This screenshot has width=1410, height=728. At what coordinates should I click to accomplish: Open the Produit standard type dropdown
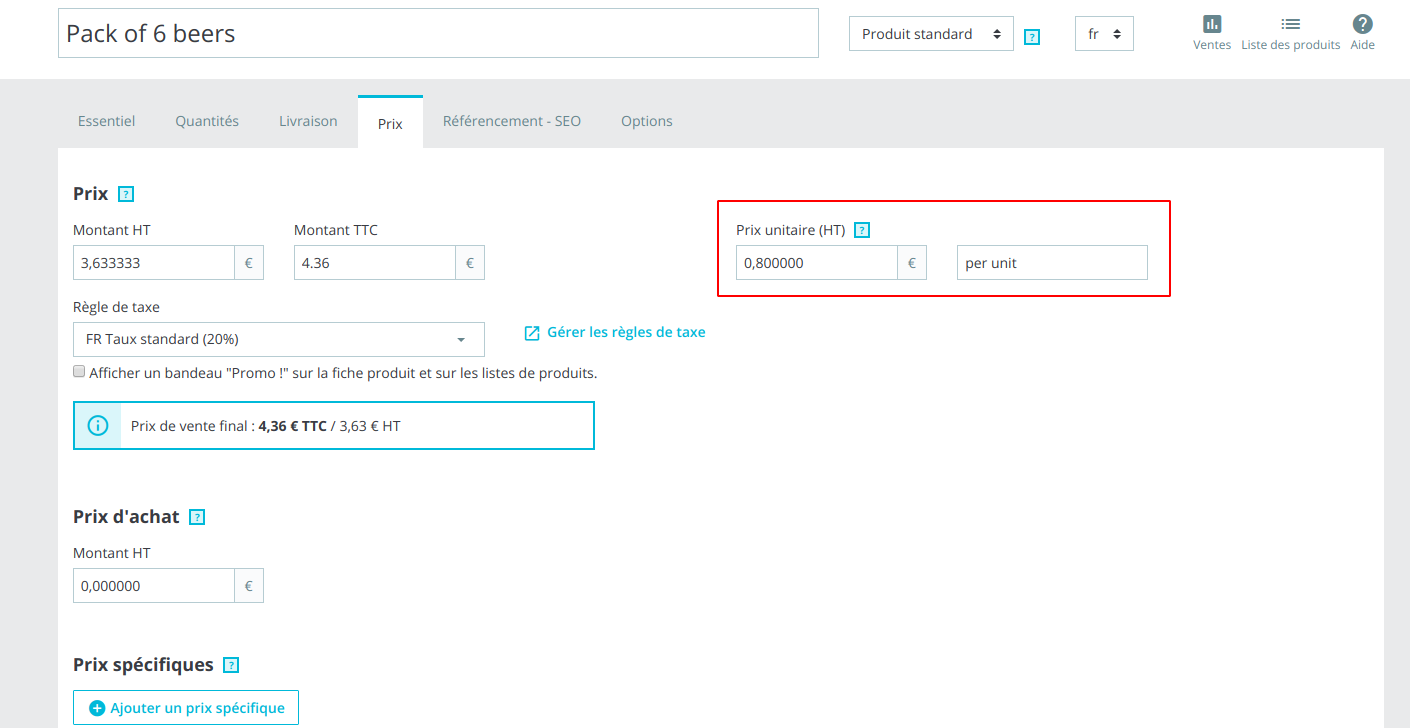[931, 34]
